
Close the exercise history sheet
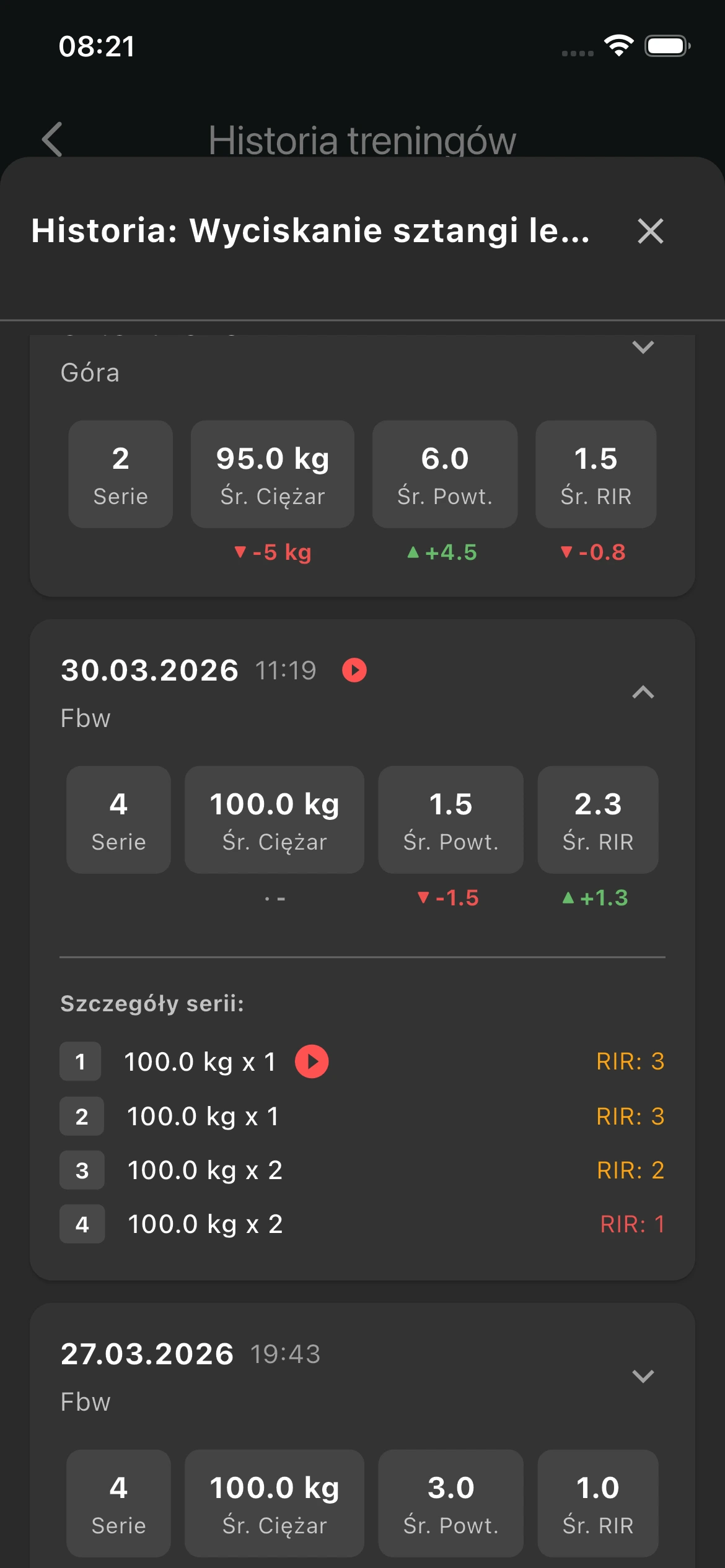coord(650,232)
